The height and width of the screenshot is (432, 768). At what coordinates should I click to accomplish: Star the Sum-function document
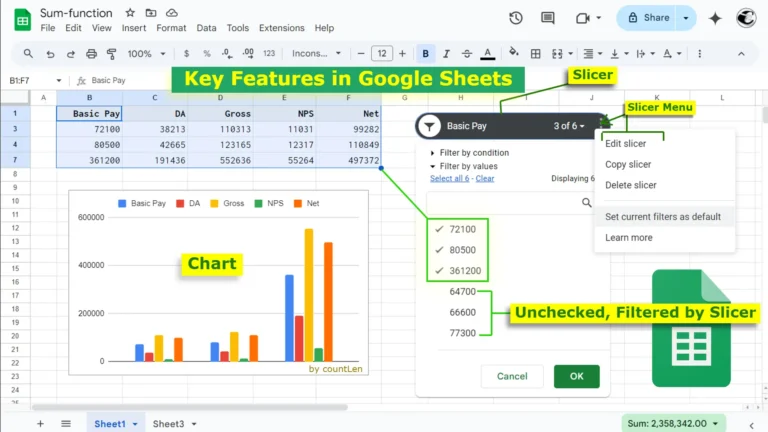[130, 13]
